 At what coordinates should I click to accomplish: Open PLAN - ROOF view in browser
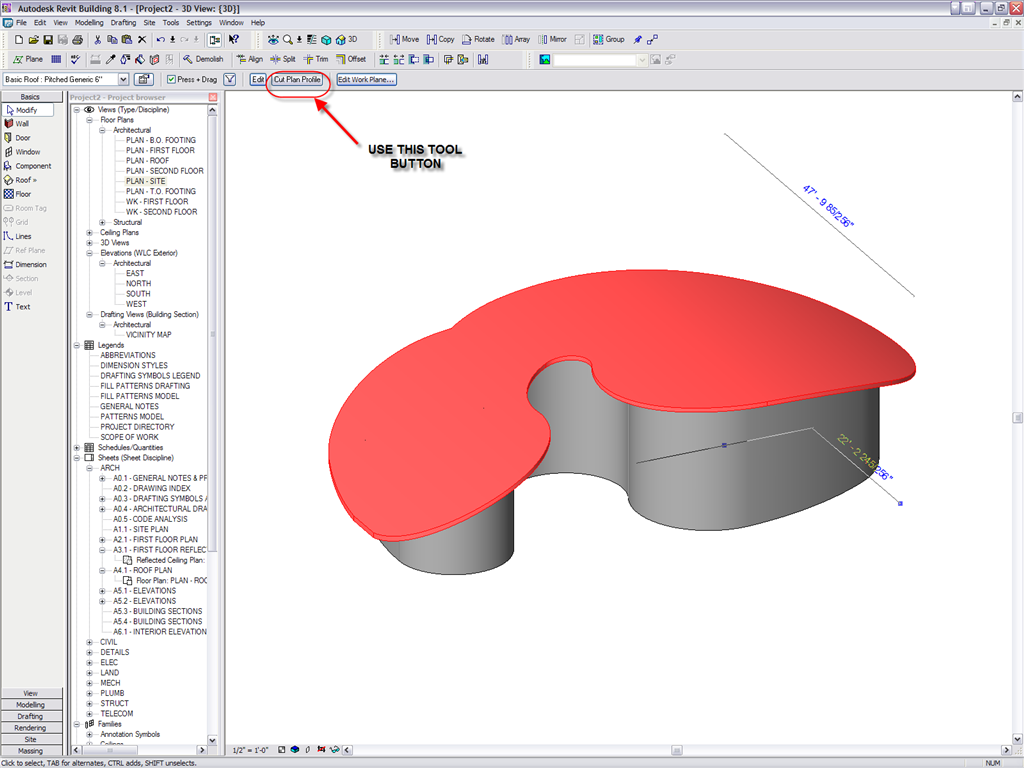pos(147,161)
